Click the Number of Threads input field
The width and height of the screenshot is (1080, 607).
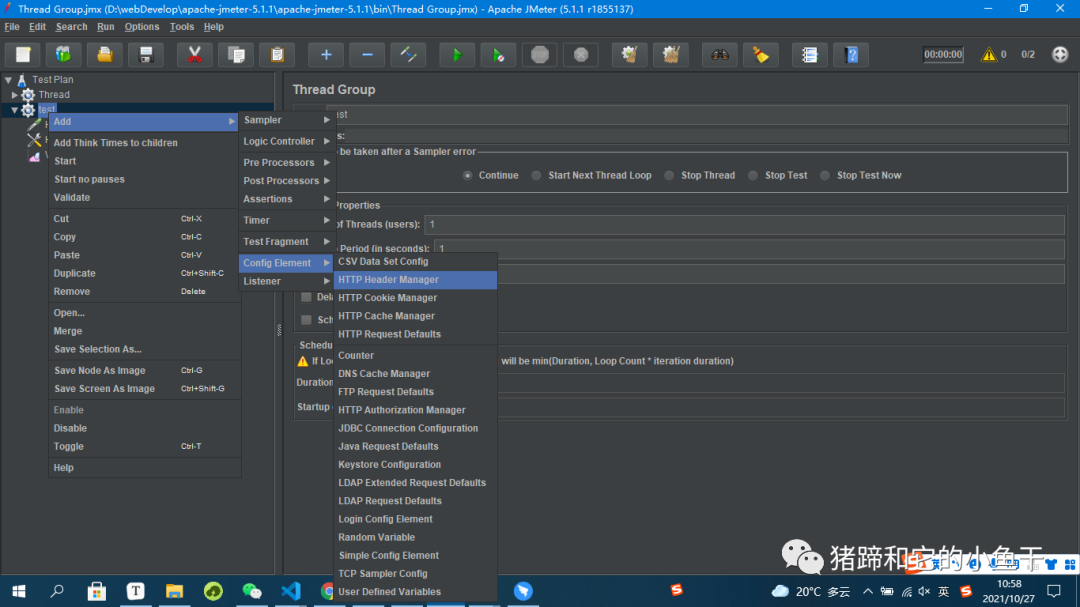(745, 225)
